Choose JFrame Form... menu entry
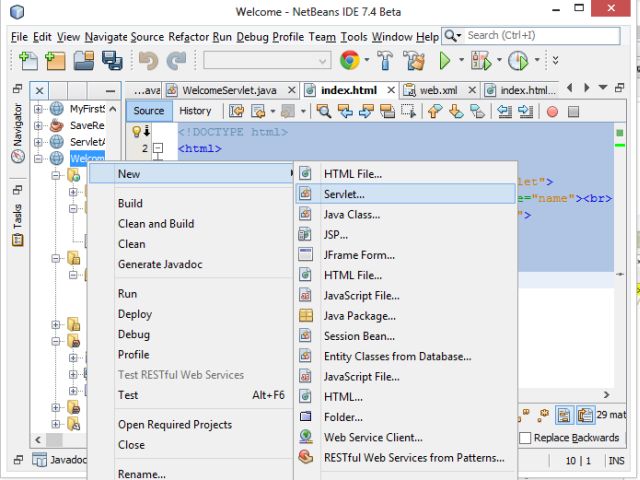Screen dimensions: 640x480 click(406, 255)
